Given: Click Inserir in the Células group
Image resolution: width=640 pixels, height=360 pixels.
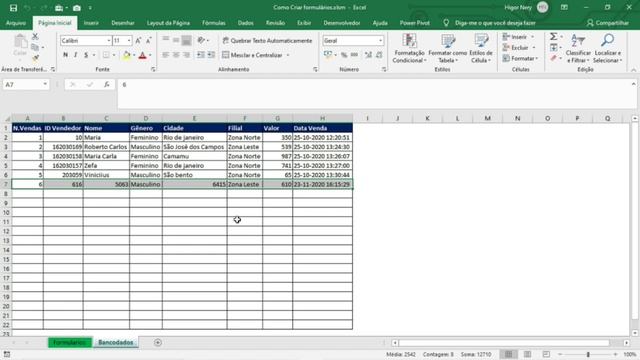Looking at the screenshot, I should [518, 37].
